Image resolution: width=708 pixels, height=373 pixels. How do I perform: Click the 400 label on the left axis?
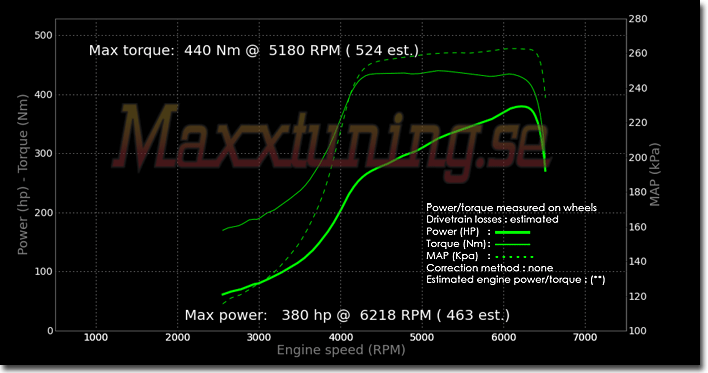(x=43, y=95)
